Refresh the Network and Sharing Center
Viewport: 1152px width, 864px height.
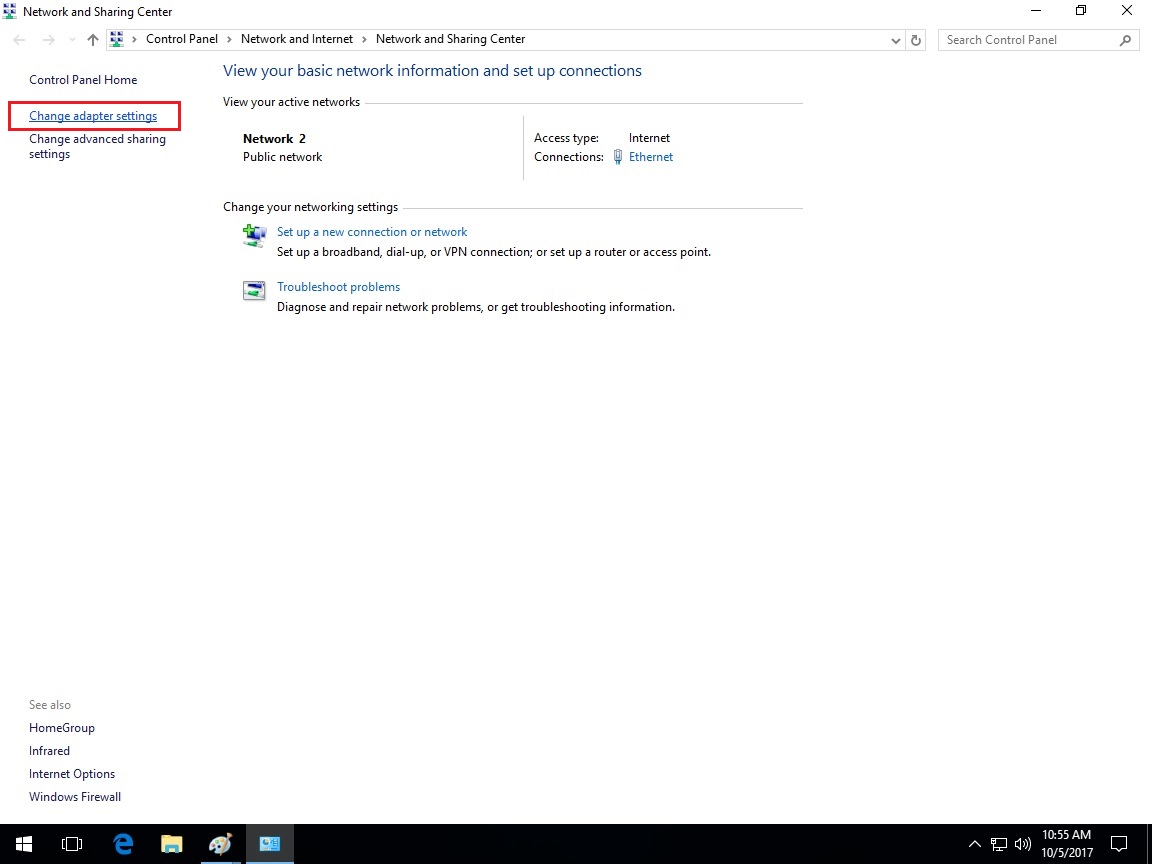click(x=916, y=40)
